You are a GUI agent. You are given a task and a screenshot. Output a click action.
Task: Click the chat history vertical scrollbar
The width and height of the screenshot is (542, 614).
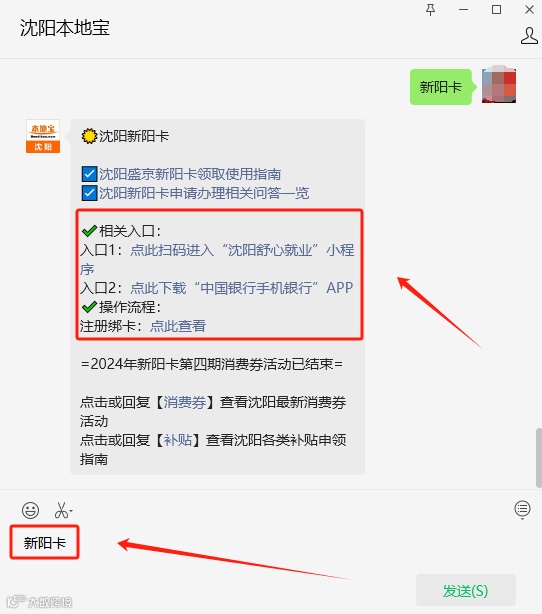539,458
